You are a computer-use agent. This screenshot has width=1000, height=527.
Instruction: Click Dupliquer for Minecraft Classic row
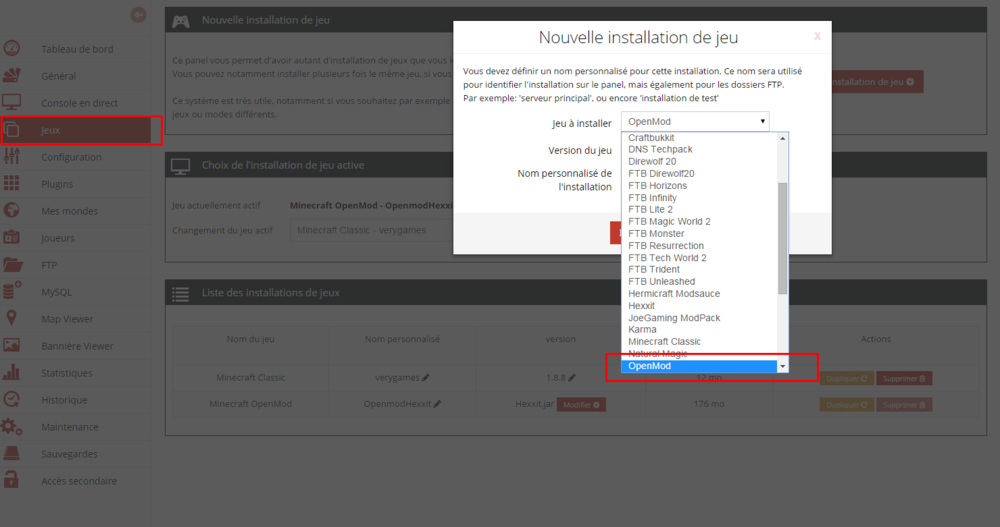(846, 378)
